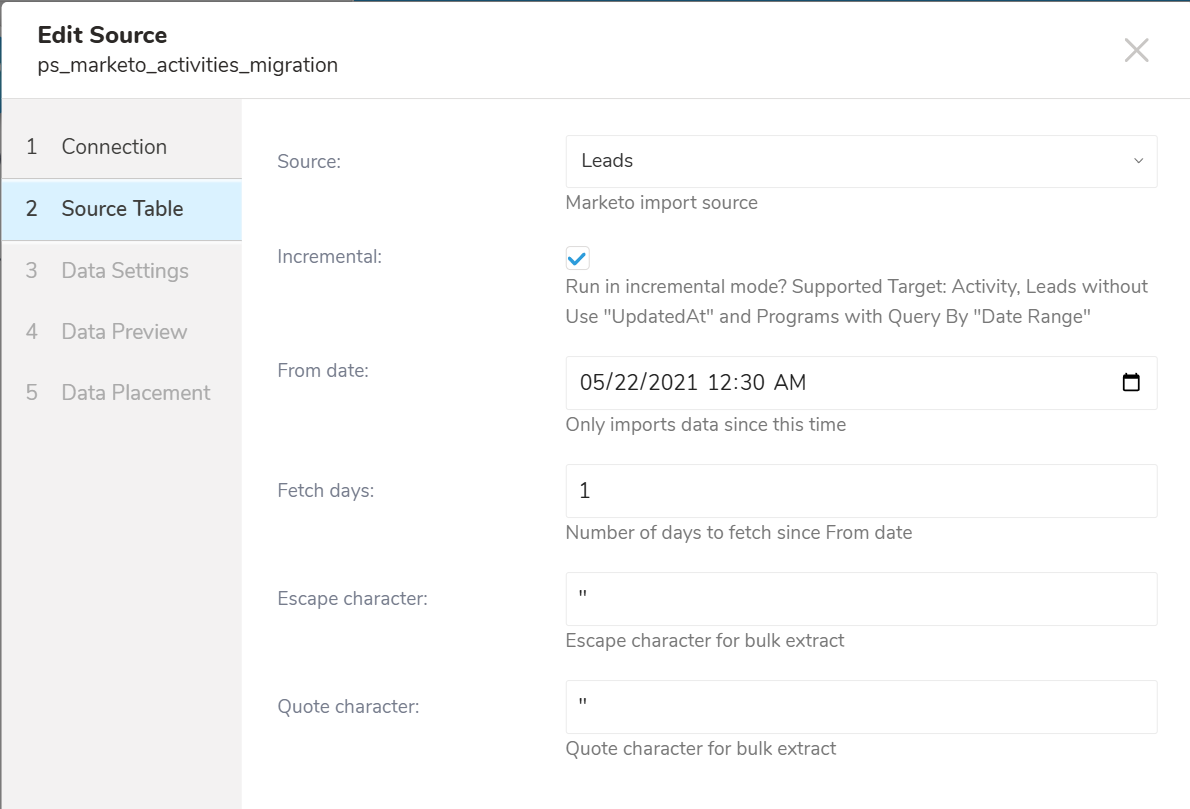Jump to the Data Placement step
1190x809 pixels.
135,393
